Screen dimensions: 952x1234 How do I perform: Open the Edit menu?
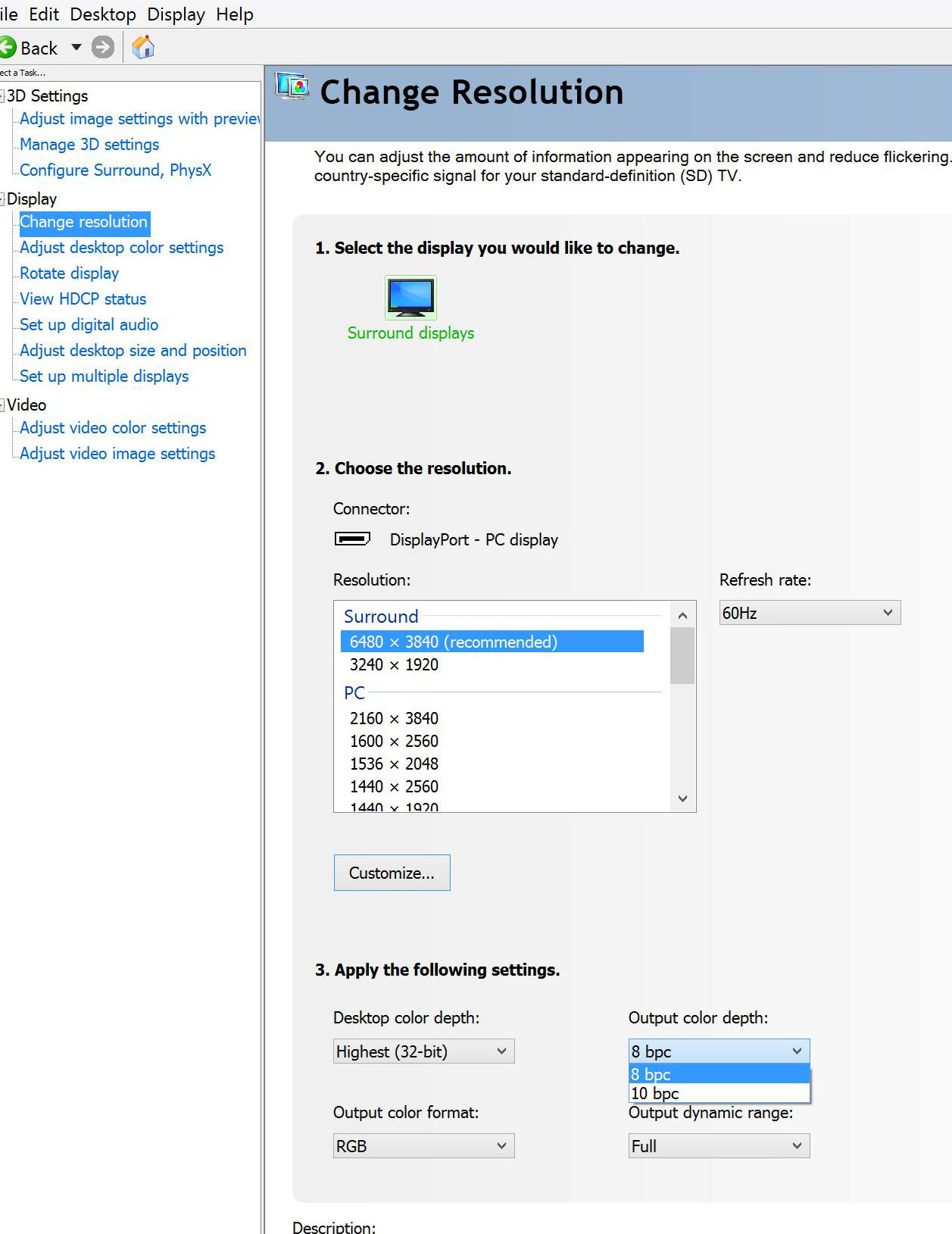[x=44, y=14]
